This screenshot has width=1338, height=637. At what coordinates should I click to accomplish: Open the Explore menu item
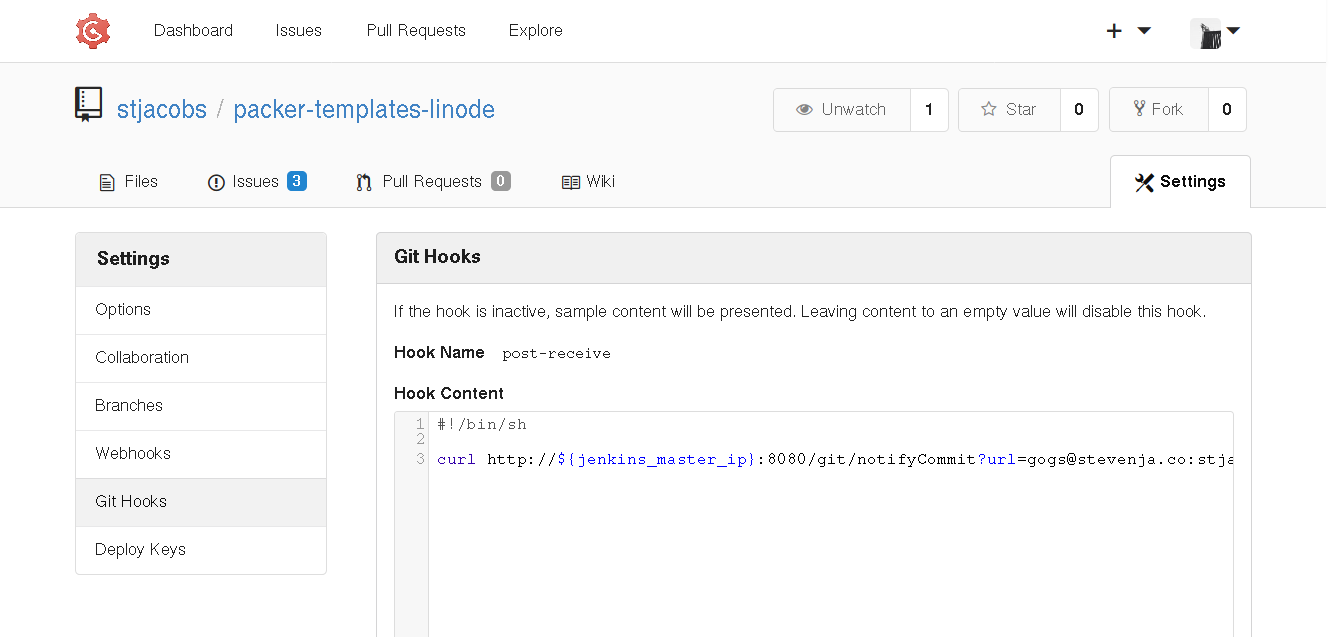(535, 31)
